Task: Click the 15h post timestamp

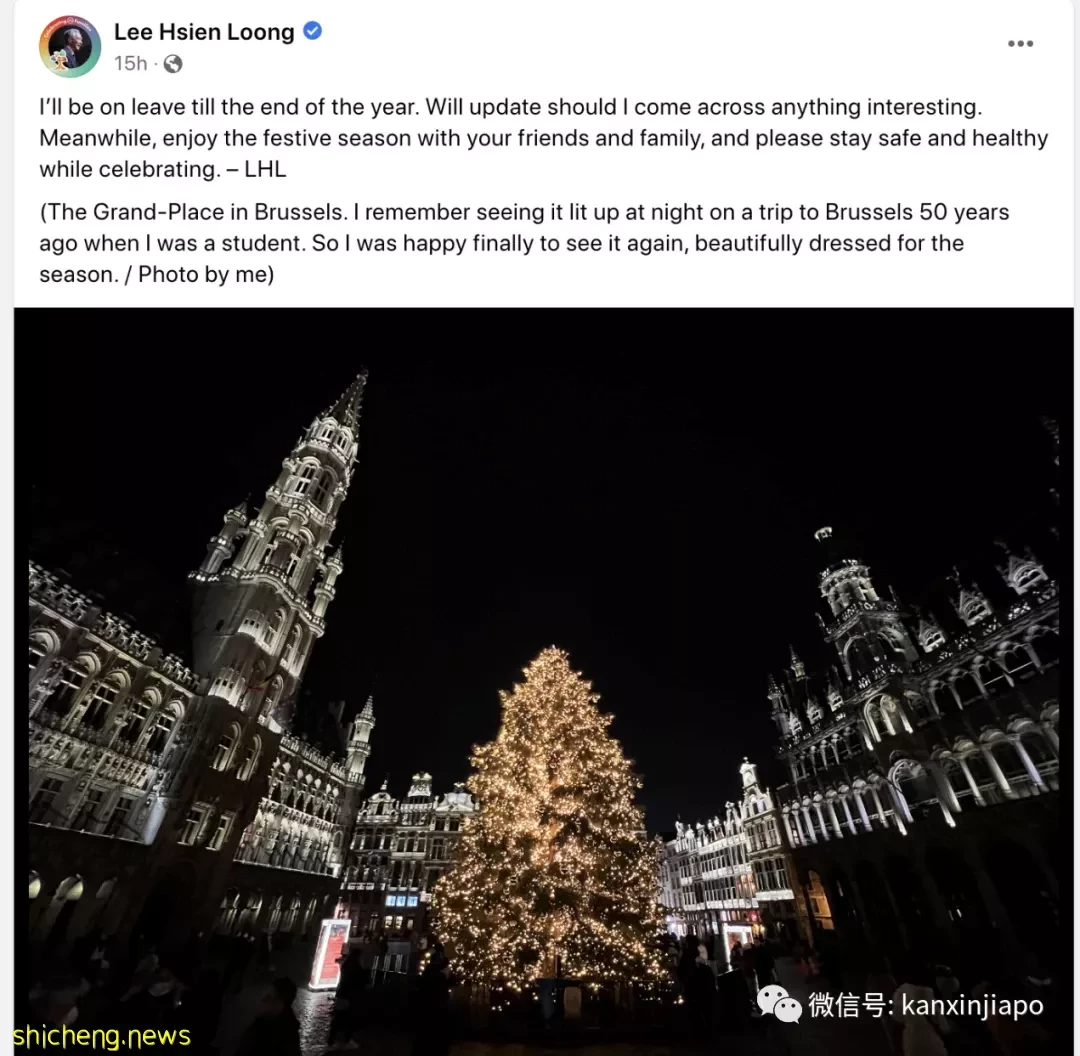Action: tap(130, 64)
